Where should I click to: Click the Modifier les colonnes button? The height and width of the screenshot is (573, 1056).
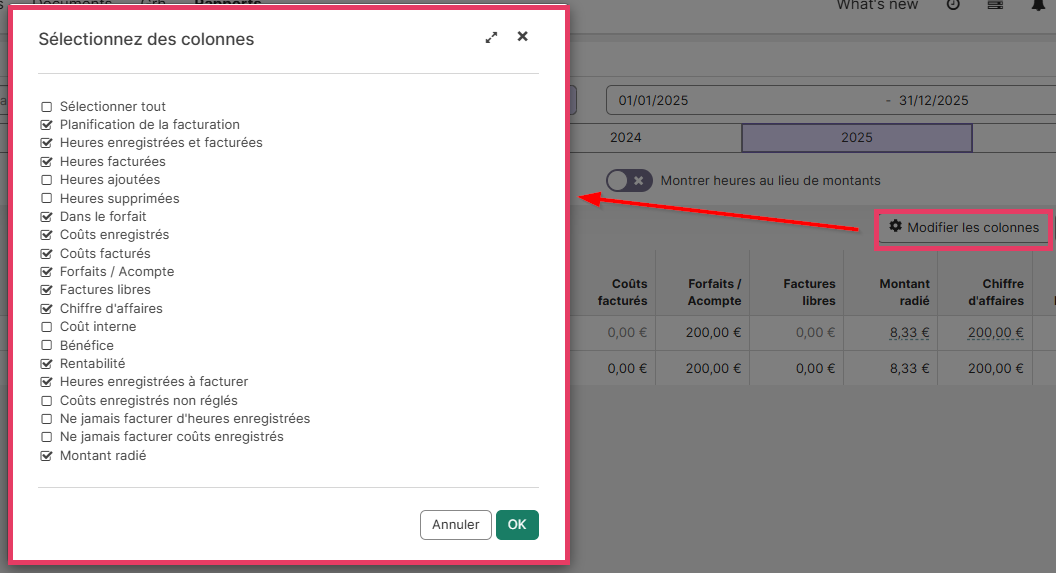coord(964,228)
